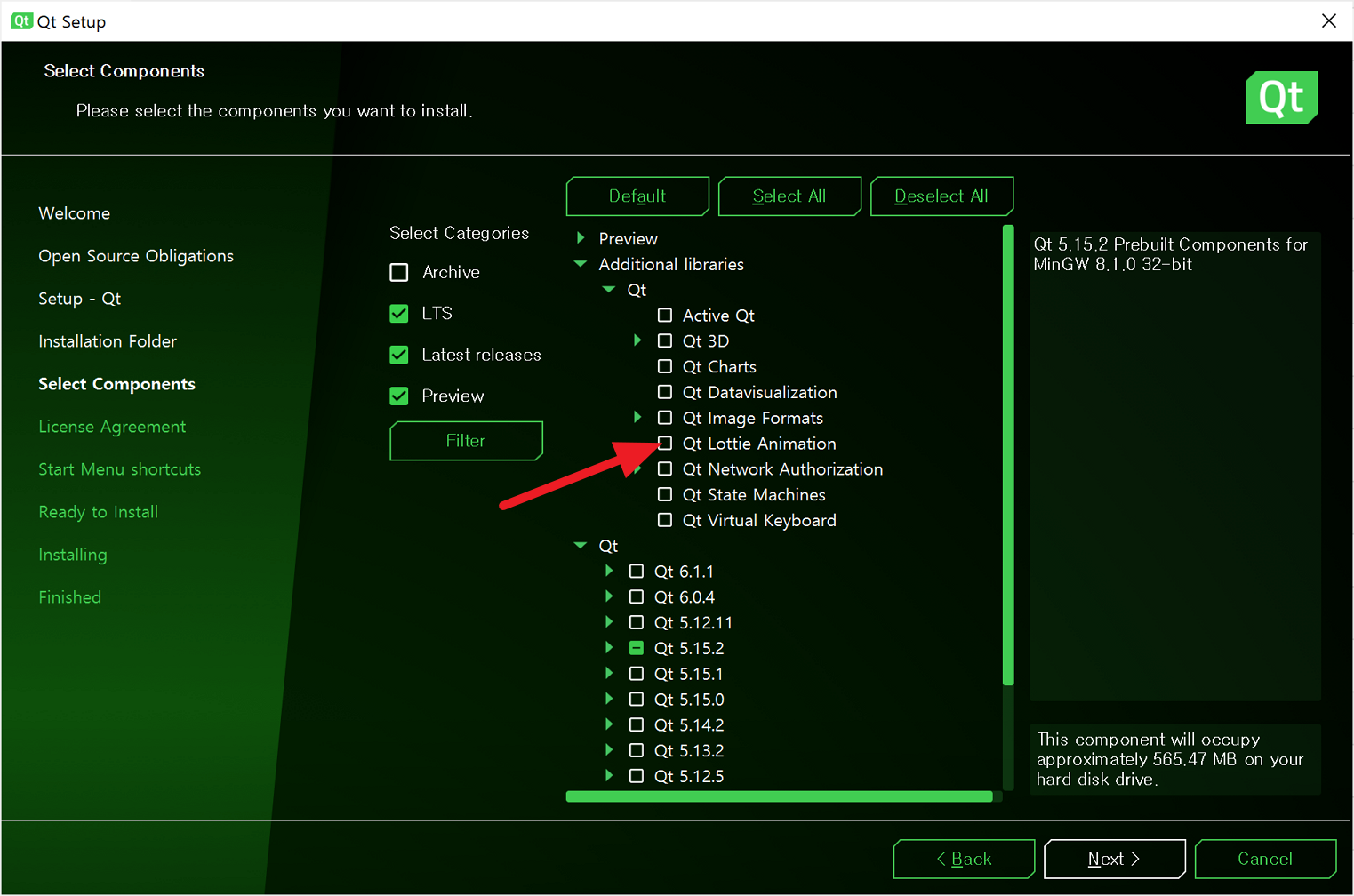The height and width of the screenshot is (896, 1354).
Task: Go back with the Back button
Action: pyautogui.click(x=964, y=859)
